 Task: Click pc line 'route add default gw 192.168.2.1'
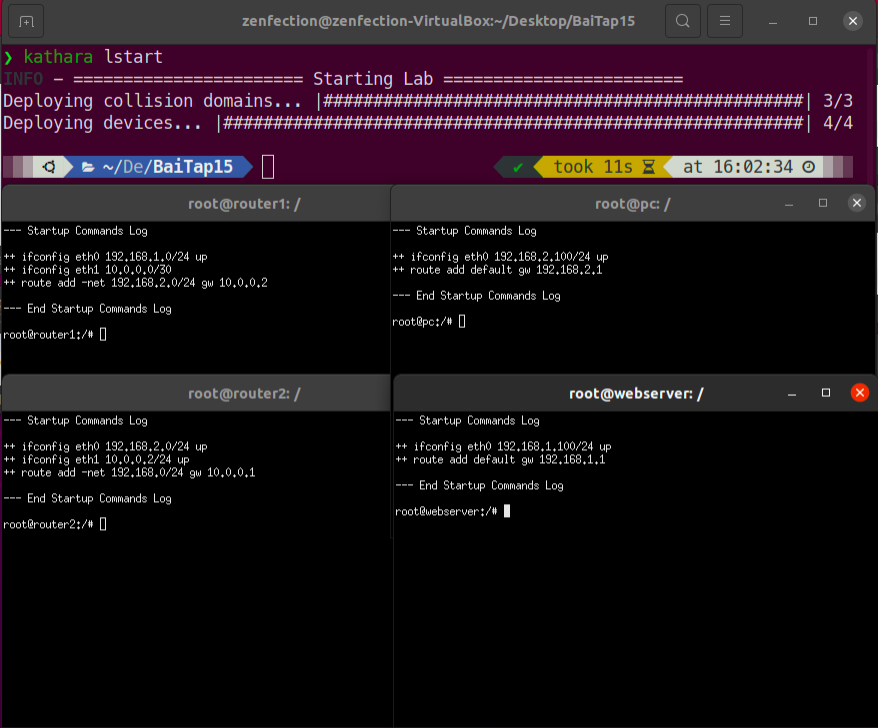pos(497,270)
